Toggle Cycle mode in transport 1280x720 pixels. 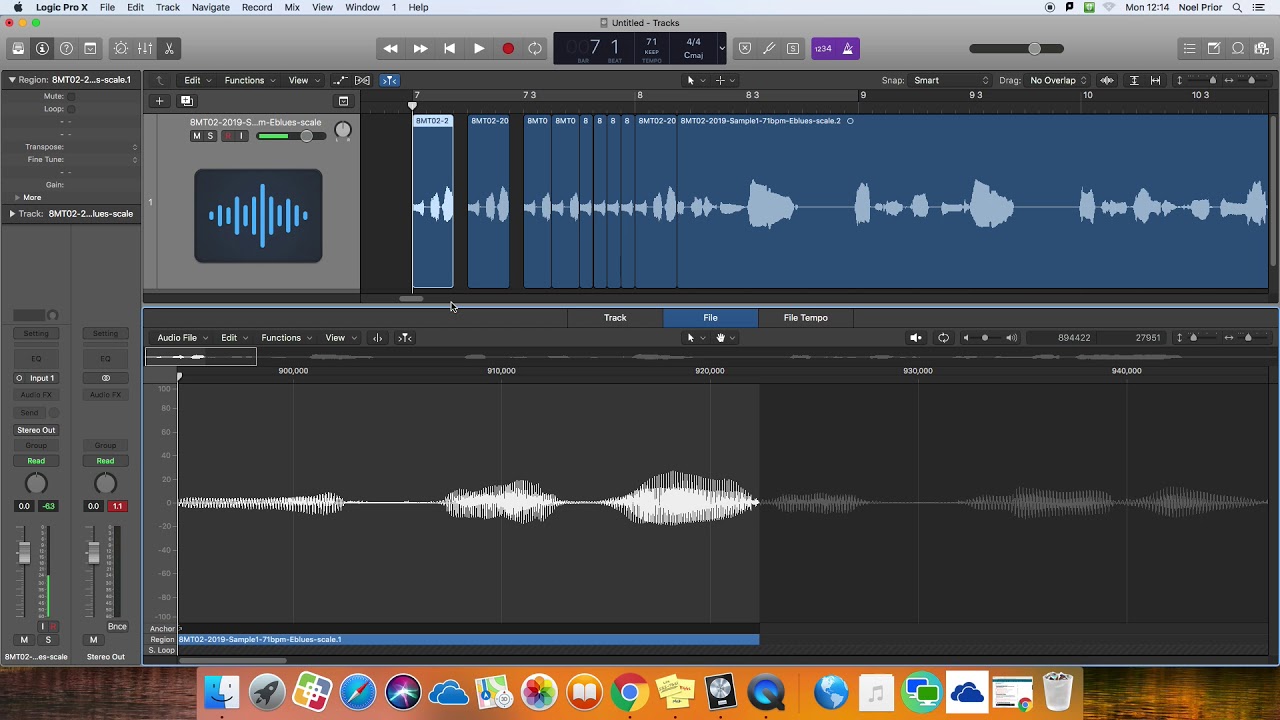(536, 48)
